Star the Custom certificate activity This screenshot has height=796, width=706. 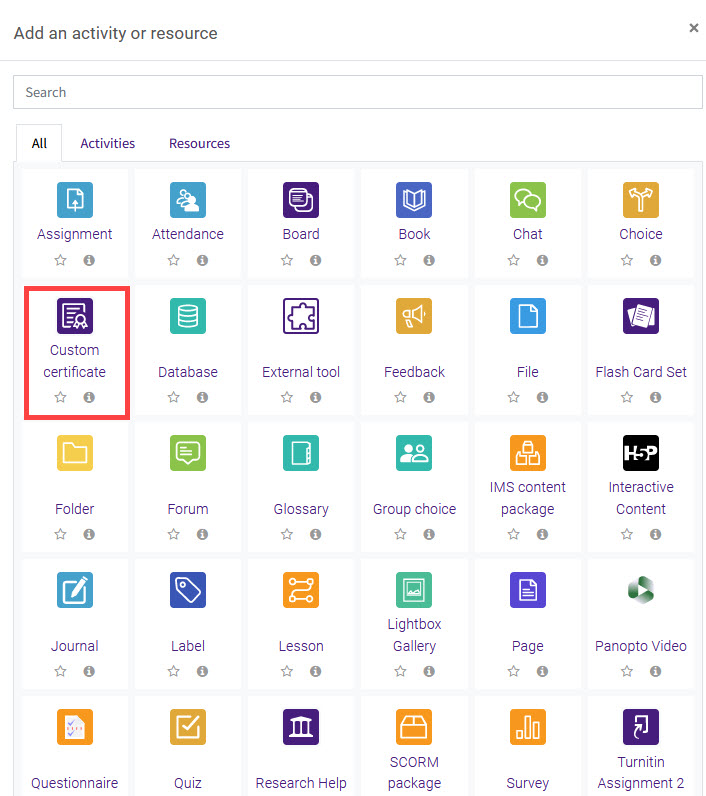(x=60, y=397)
